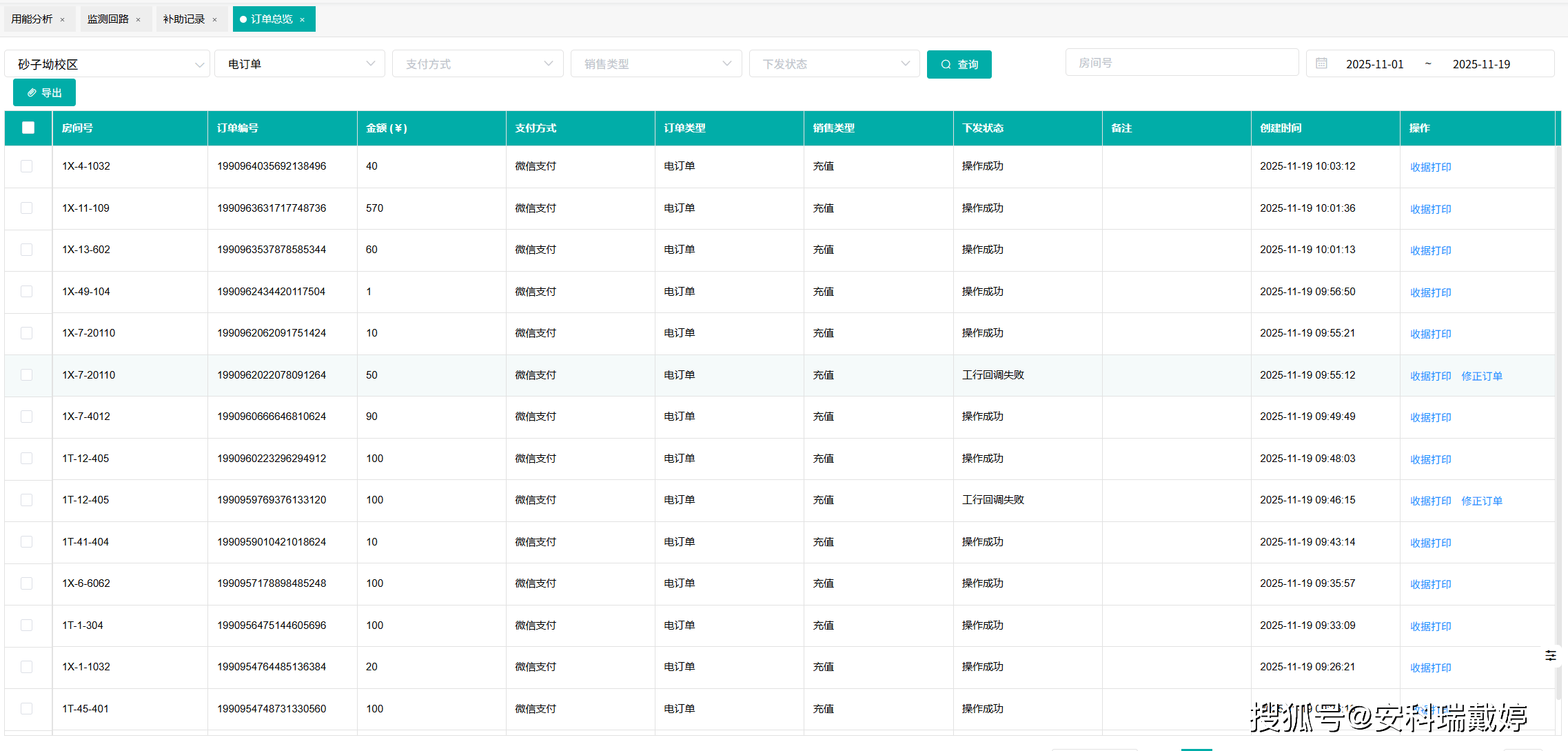Screen dimensions: 1568x751
Task: Click 修正订单 for 1T-12-405 failed order
Action: click(x=1482, y=501)
